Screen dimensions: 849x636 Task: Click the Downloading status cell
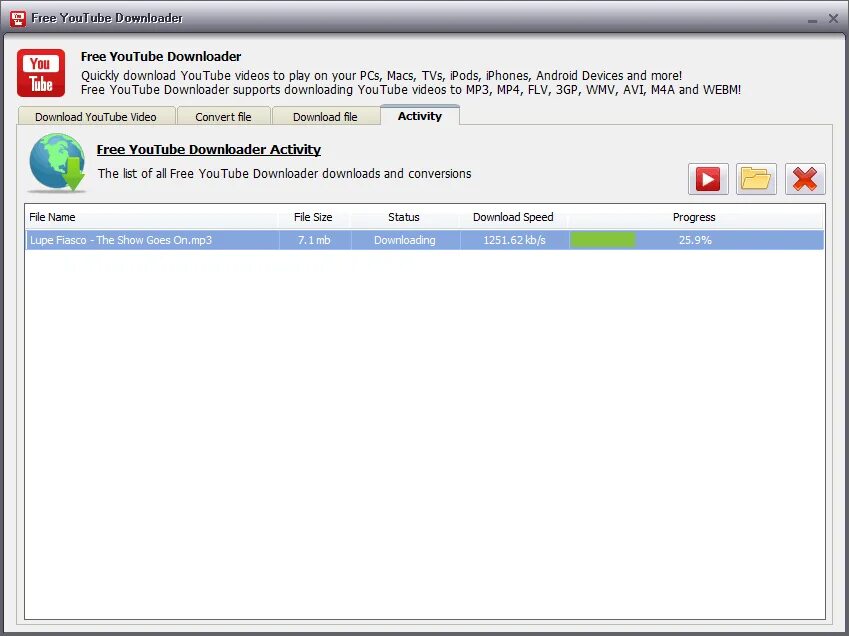pyautogui.click(x=404, y=240)
